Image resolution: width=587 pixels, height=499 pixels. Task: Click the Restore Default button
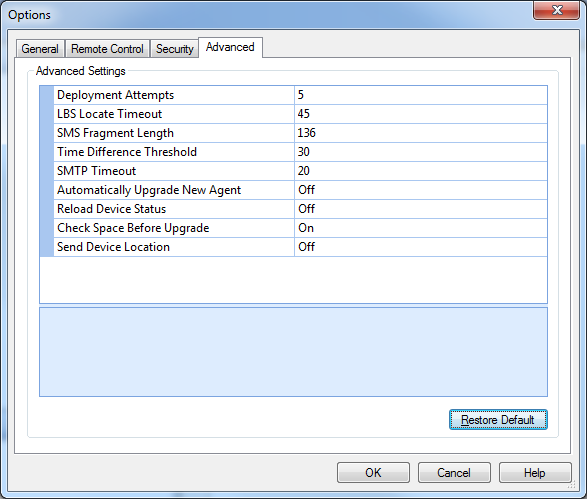(x=498, y=420)
